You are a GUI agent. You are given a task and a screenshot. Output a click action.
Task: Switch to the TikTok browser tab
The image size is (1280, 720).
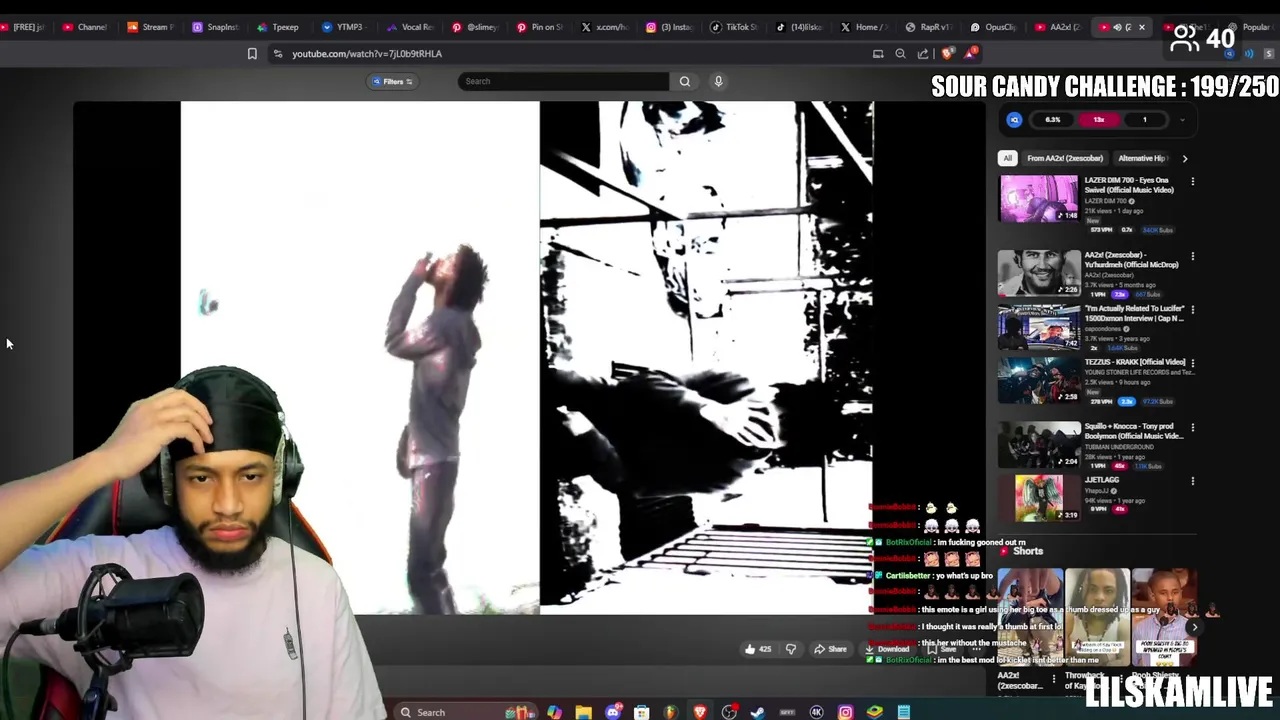click(x=735, y=27)
